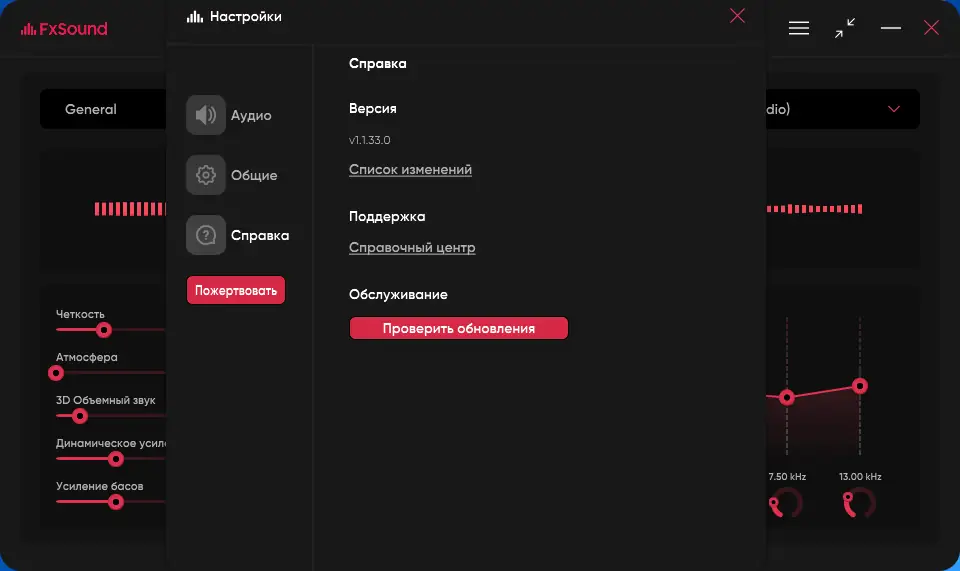Click the General gear icon in sidebar
The width and height of the screenshot is (960, 571).
205,175
